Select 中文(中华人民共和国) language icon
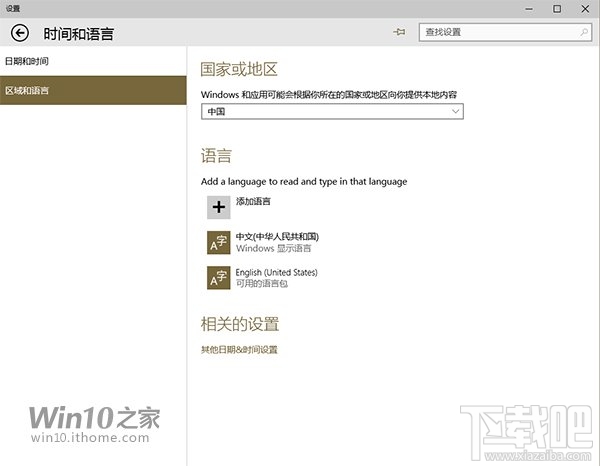The image size is (600, 466). [x=218, y=243]
